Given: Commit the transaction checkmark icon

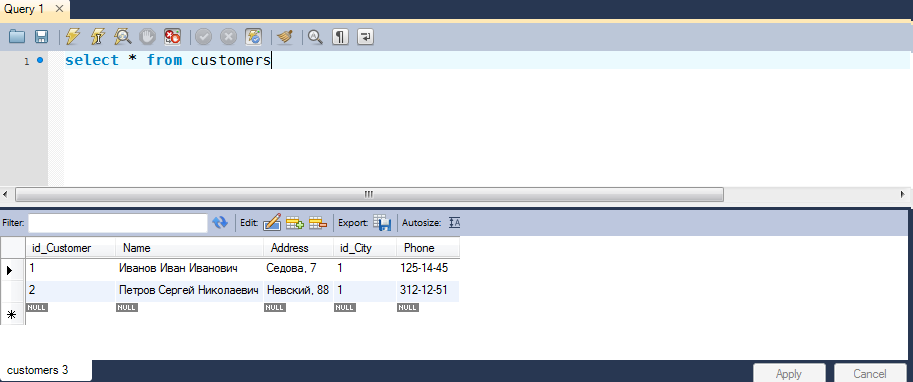Looking at the screenshot, I should click(x=203, y=37).
